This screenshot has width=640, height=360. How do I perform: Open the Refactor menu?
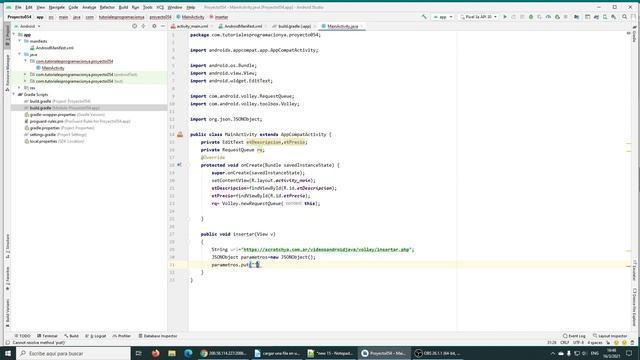107,7
